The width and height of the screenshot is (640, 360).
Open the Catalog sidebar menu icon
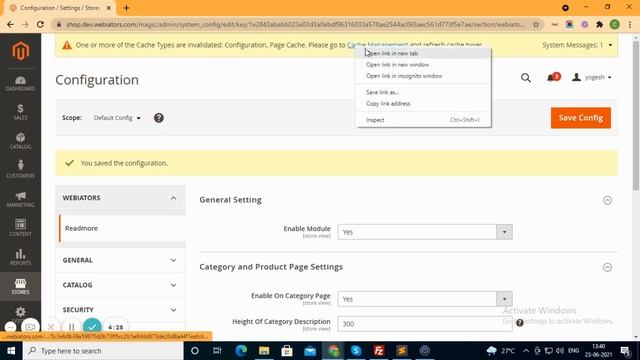[20, 138]
